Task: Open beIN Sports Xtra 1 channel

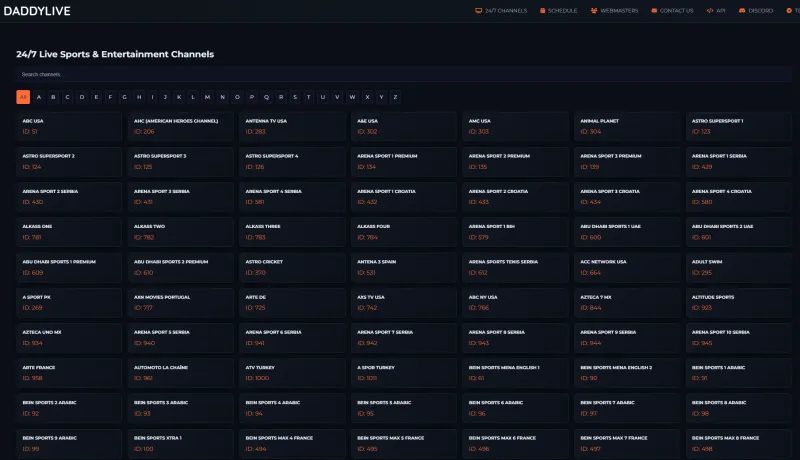Action: [182, 442]
